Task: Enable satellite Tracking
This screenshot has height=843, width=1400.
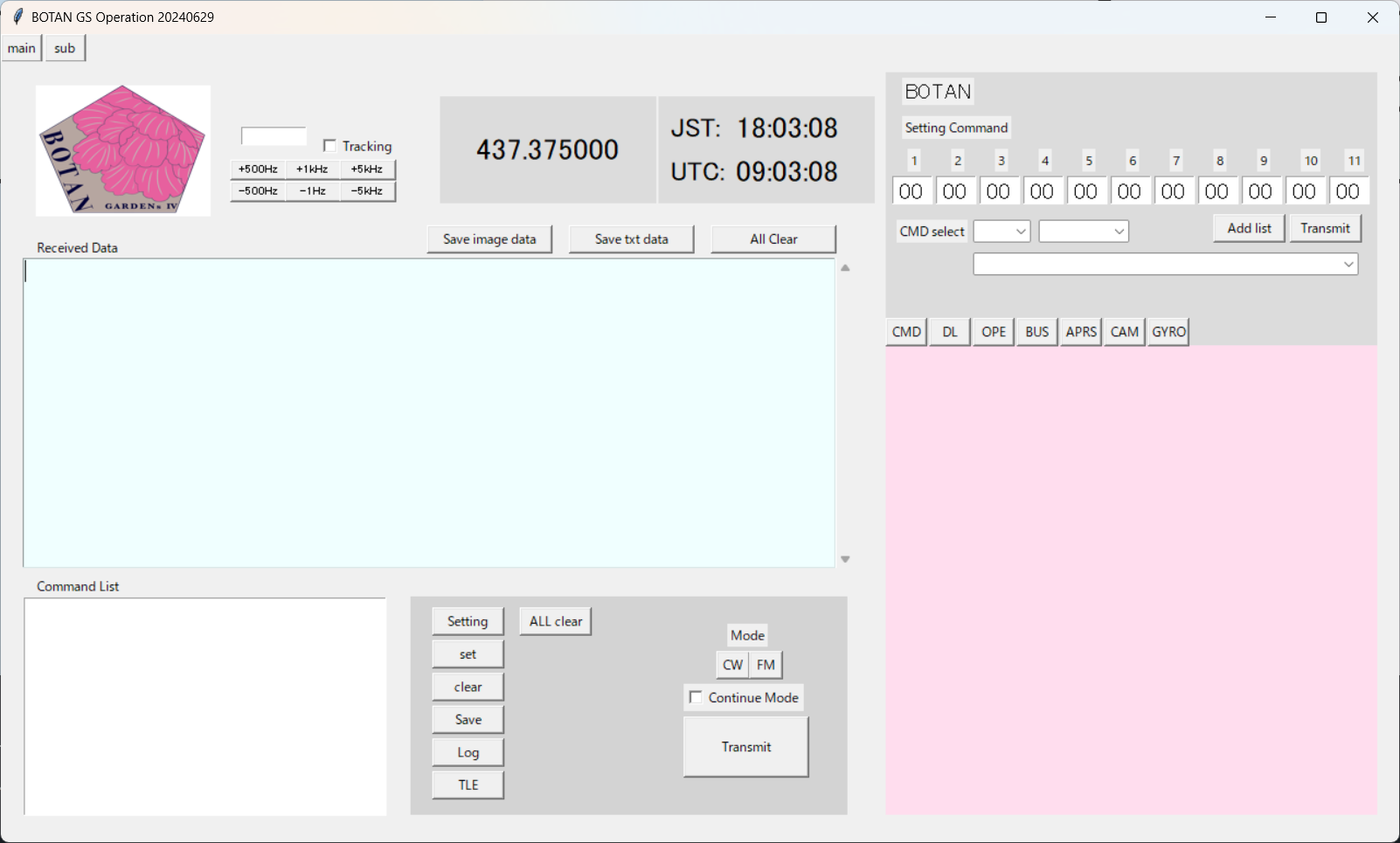Action: pos(329,145)
